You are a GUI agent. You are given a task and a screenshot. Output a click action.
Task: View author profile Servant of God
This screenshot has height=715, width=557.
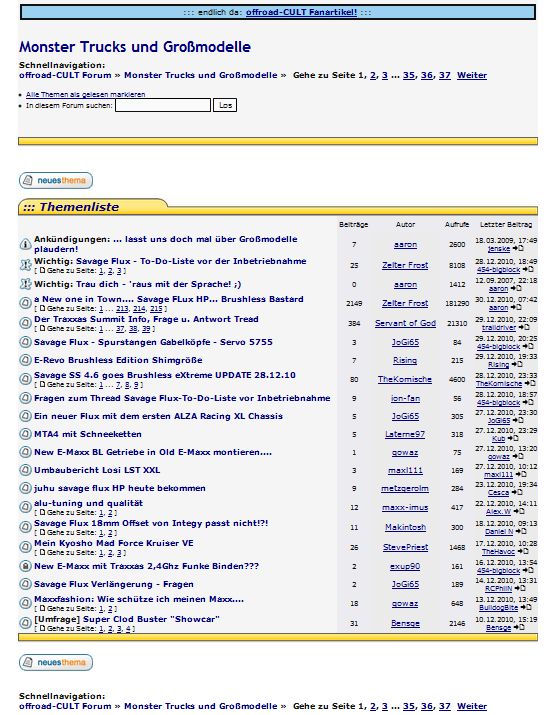(x=405, y=323)
